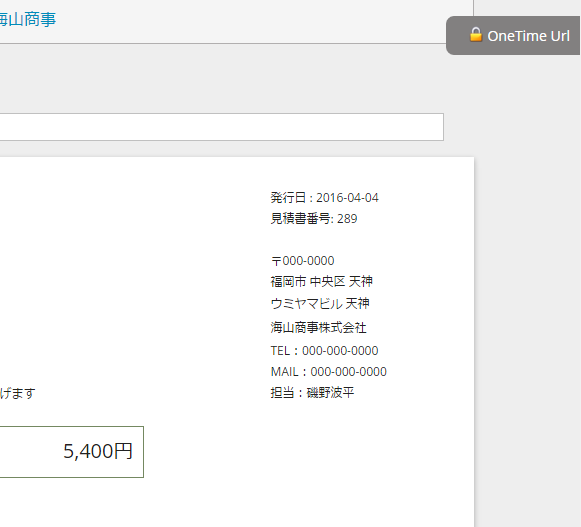Click the 担当:磯野波平 contact person
Screen dimensions: 581x527
pos(312,392)
